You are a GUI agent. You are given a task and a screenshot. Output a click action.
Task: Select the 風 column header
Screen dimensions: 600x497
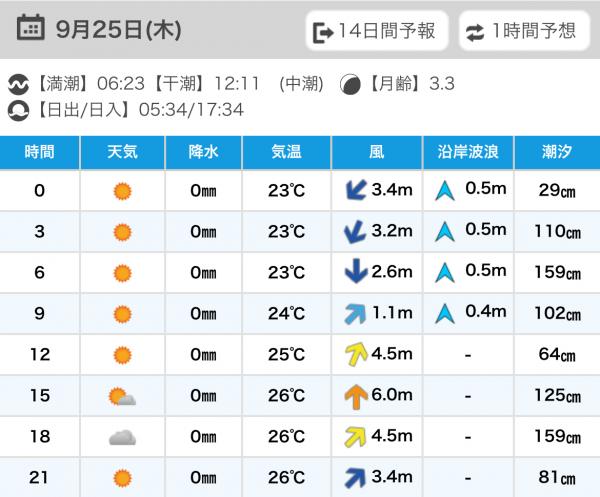click(x=377, y=152)
